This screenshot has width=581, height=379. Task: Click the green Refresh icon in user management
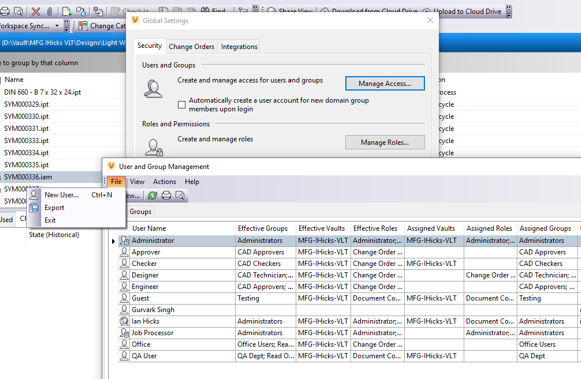click(x=152, y=195)
